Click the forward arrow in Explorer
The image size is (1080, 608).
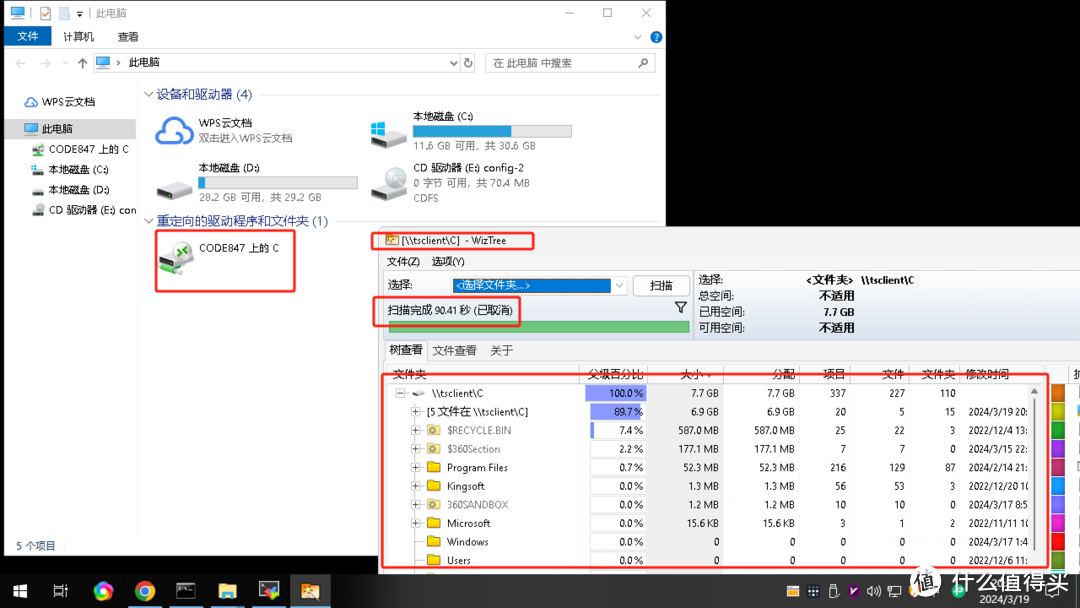click(45, 63)
